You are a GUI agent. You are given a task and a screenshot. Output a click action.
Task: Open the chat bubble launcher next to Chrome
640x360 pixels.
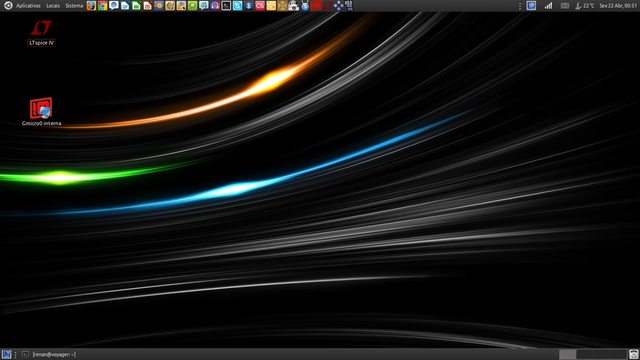[114, 6]
